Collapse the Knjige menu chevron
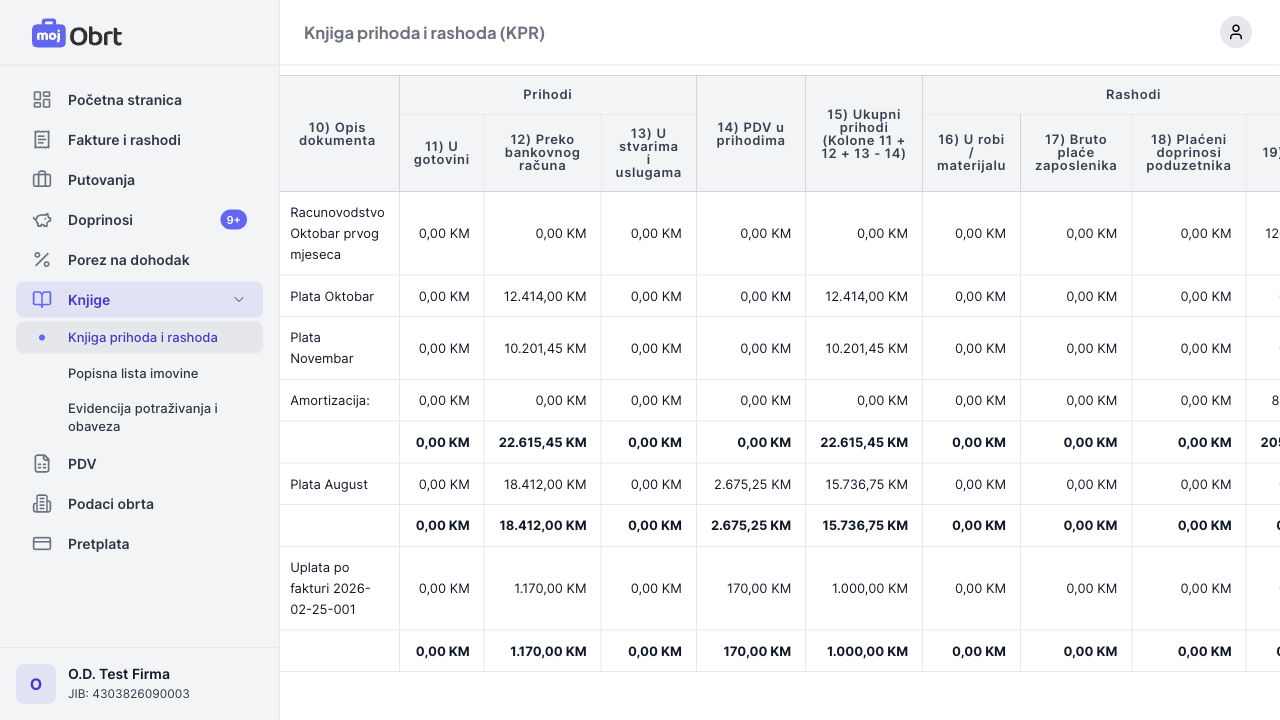The width and height of the screenshot is (1280, 720). (239, 300)
